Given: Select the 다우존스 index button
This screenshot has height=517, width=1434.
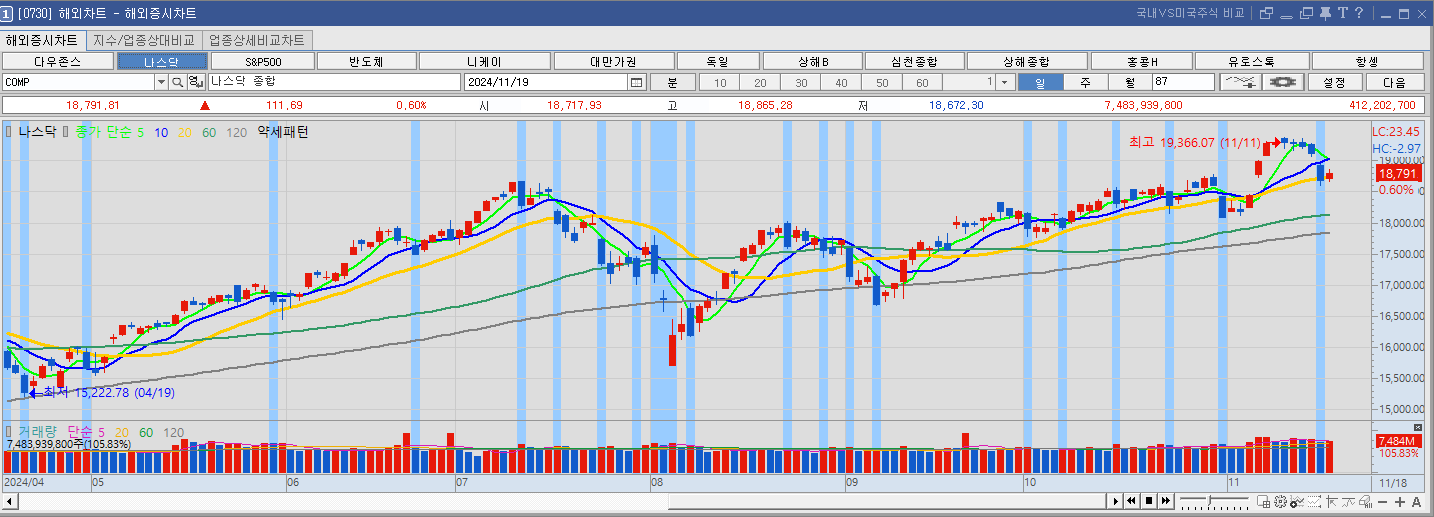Looking at the screenshot, I should coord(57,61).
